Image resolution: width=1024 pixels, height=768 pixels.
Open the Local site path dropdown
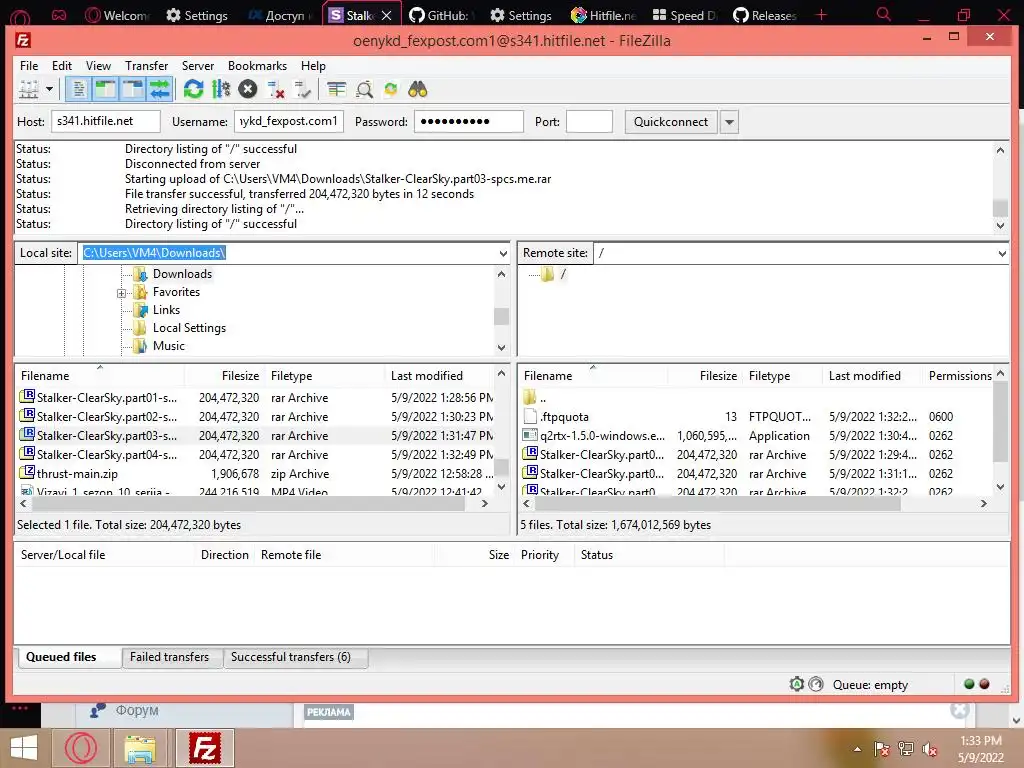point(503,253)
